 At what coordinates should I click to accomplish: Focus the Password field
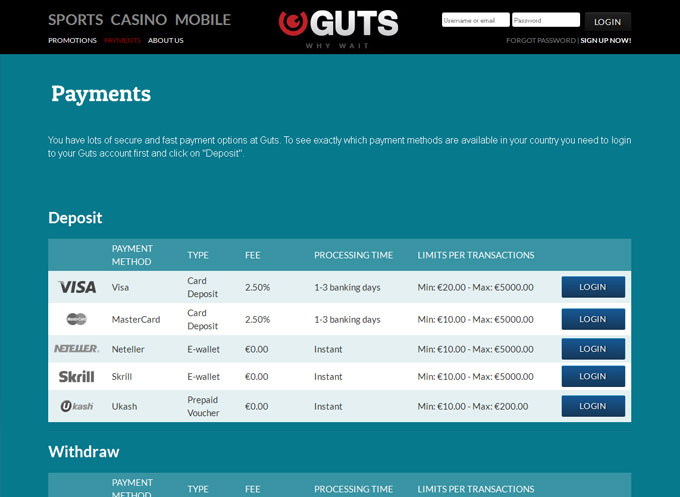click(546, 20)
